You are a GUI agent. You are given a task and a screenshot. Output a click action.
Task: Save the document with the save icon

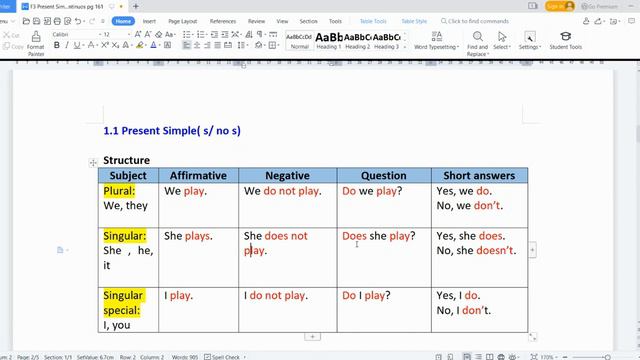36,21
